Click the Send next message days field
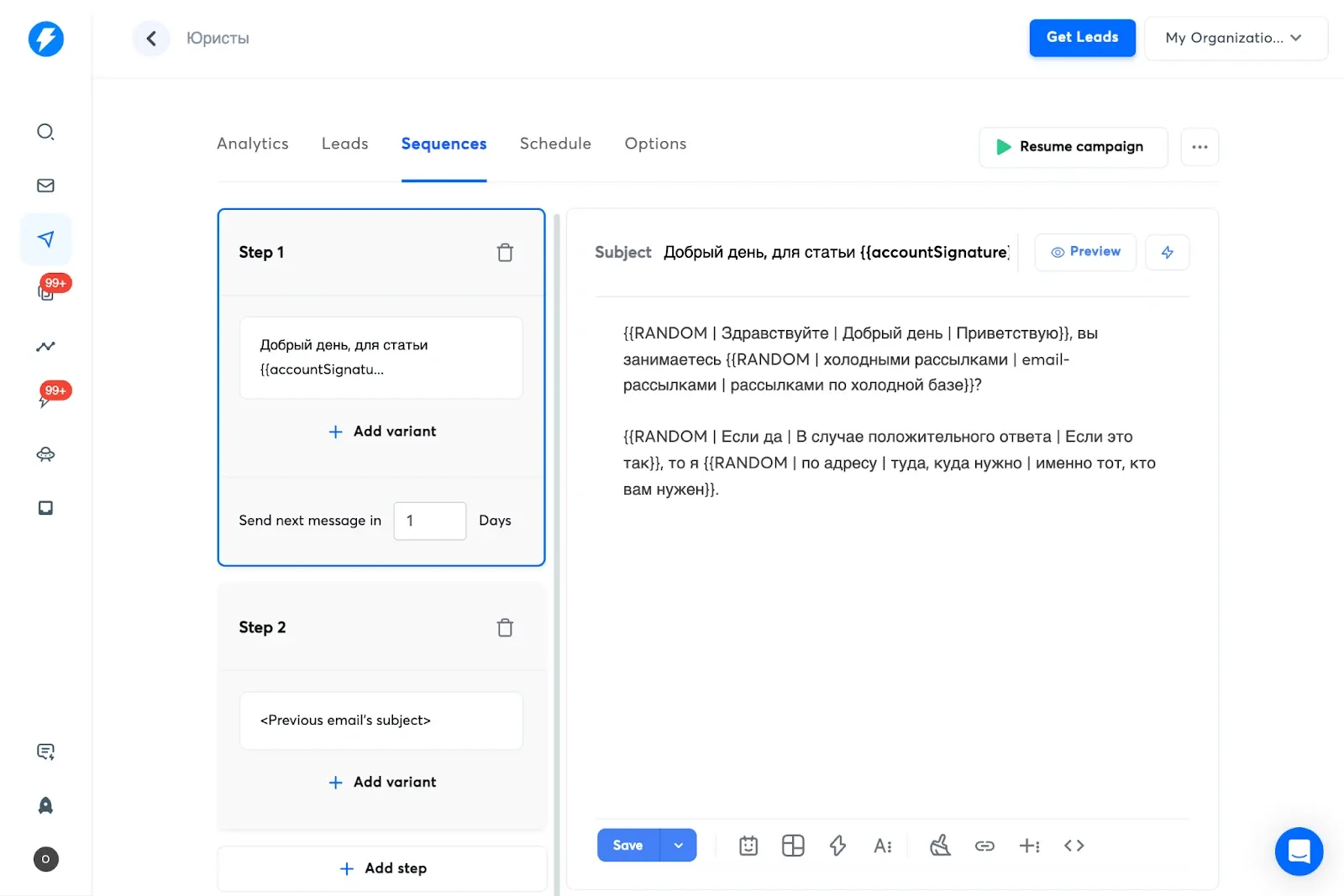Image resolution: width=1344 pixels, height=896 pixels. coord(429,521)
